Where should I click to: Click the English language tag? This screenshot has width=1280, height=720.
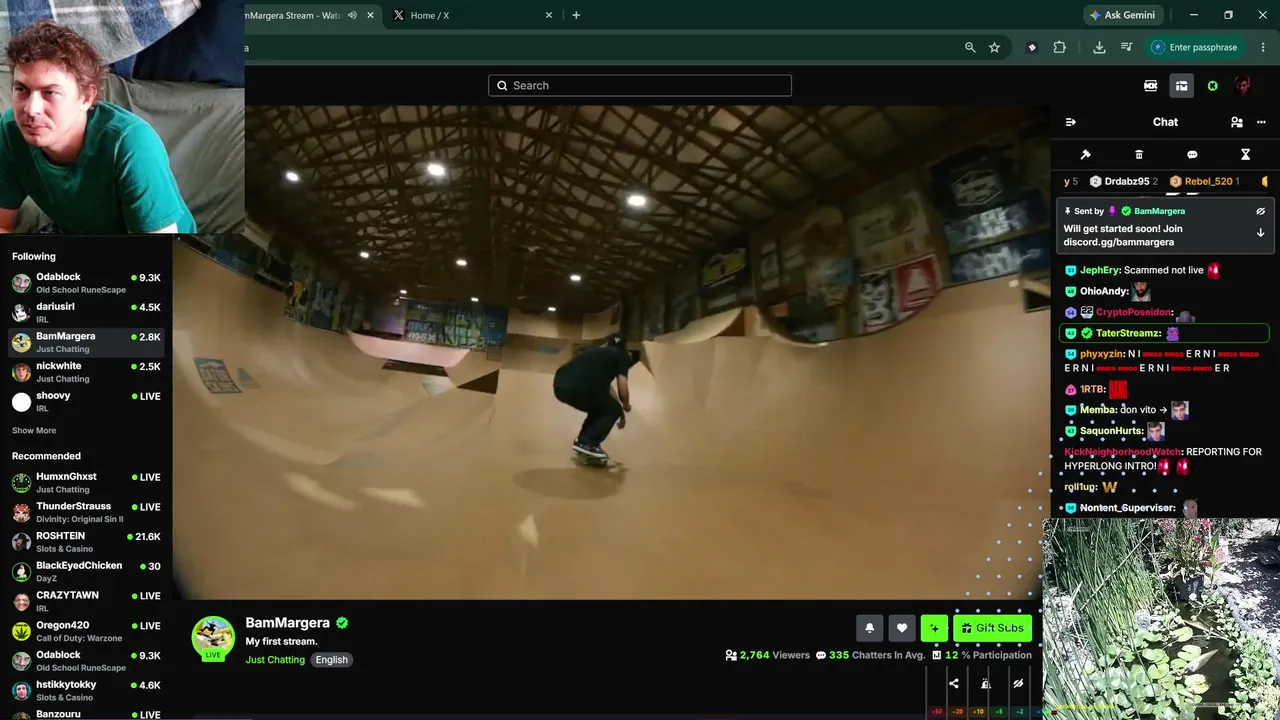[332, 660]
